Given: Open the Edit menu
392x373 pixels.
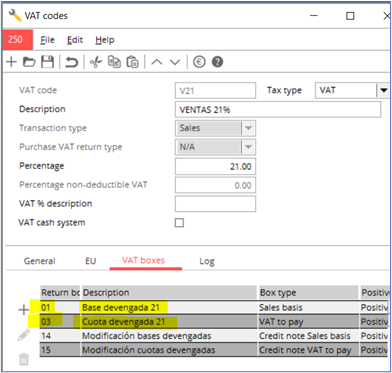Looking at the screenshot, I should pos(75,40).
